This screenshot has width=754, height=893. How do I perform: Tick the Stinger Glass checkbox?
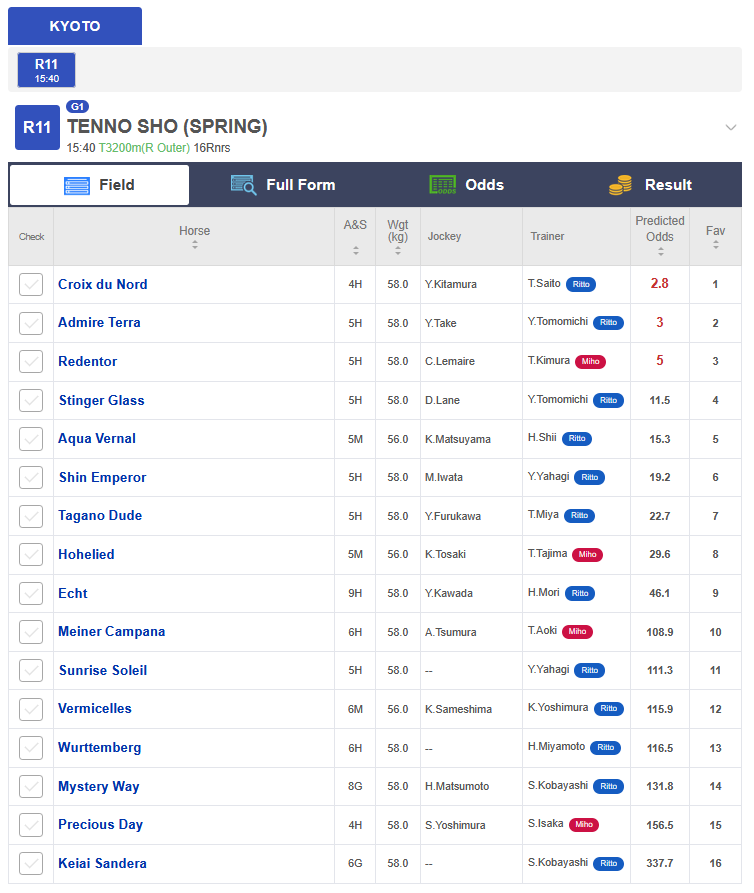click(x=31, y=400)
